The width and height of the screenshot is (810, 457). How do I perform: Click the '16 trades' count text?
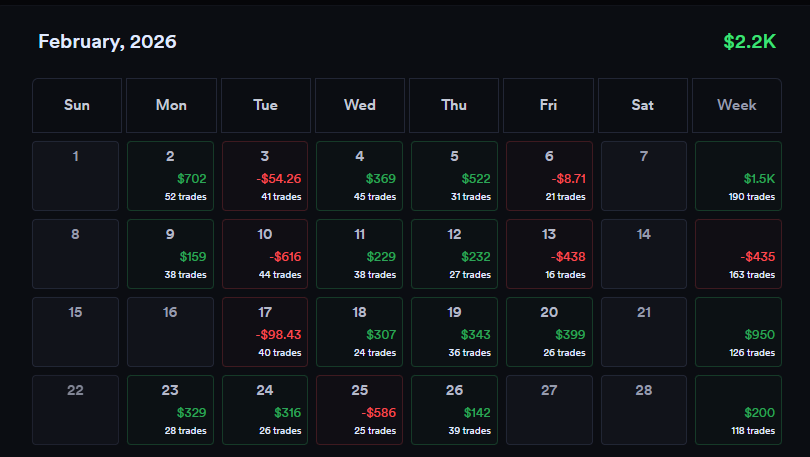click(565, 275)
